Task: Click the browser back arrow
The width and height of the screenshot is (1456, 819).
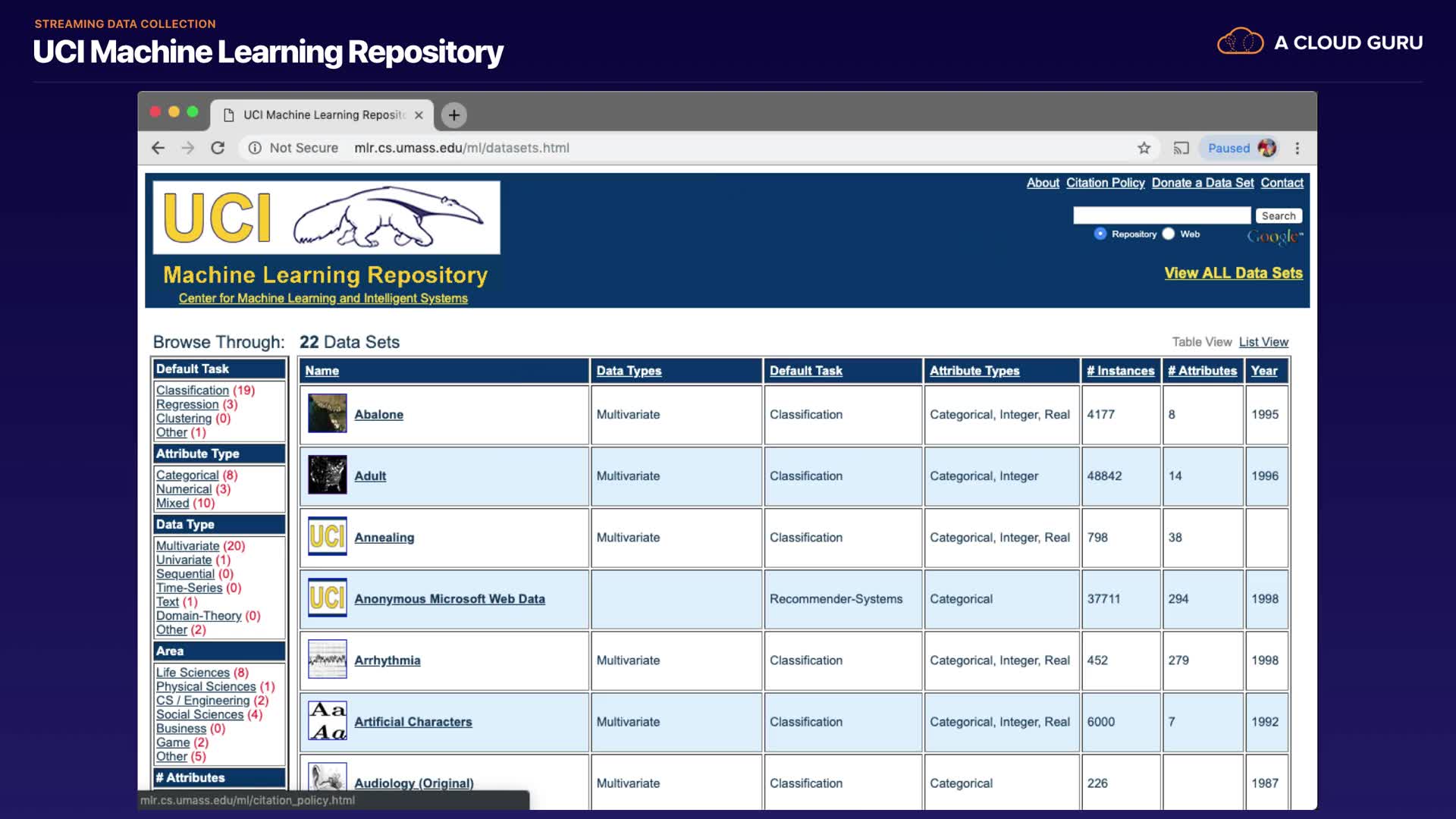Action: tap(158, 148)
